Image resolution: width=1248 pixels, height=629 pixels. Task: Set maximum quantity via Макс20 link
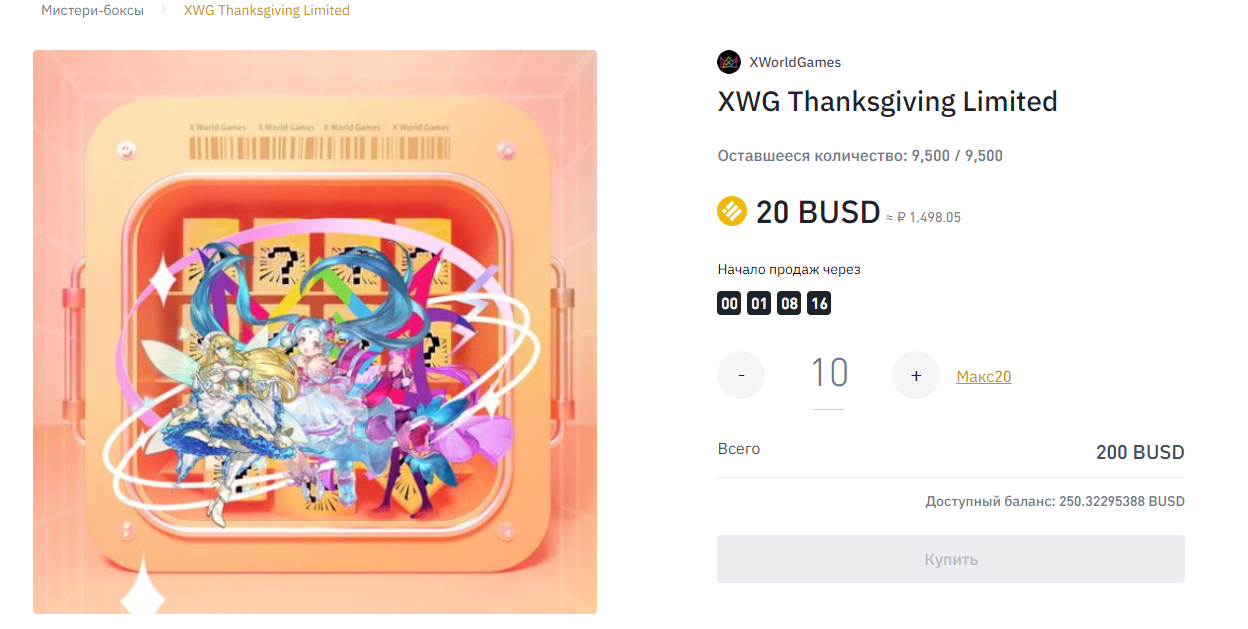[984, 376]
